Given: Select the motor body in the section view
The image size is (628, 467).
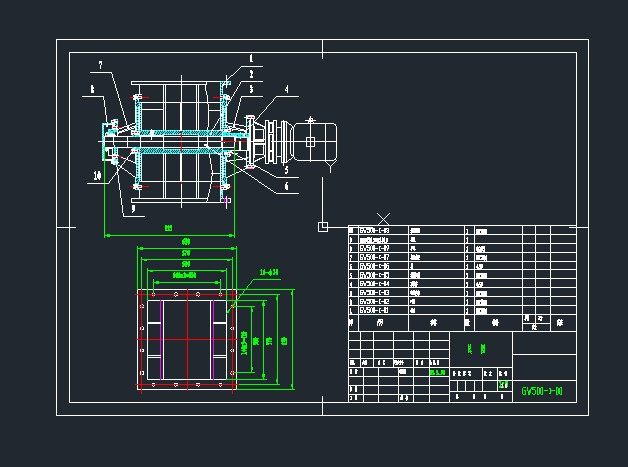Looking at the screenshot, I should click(315, 142).
